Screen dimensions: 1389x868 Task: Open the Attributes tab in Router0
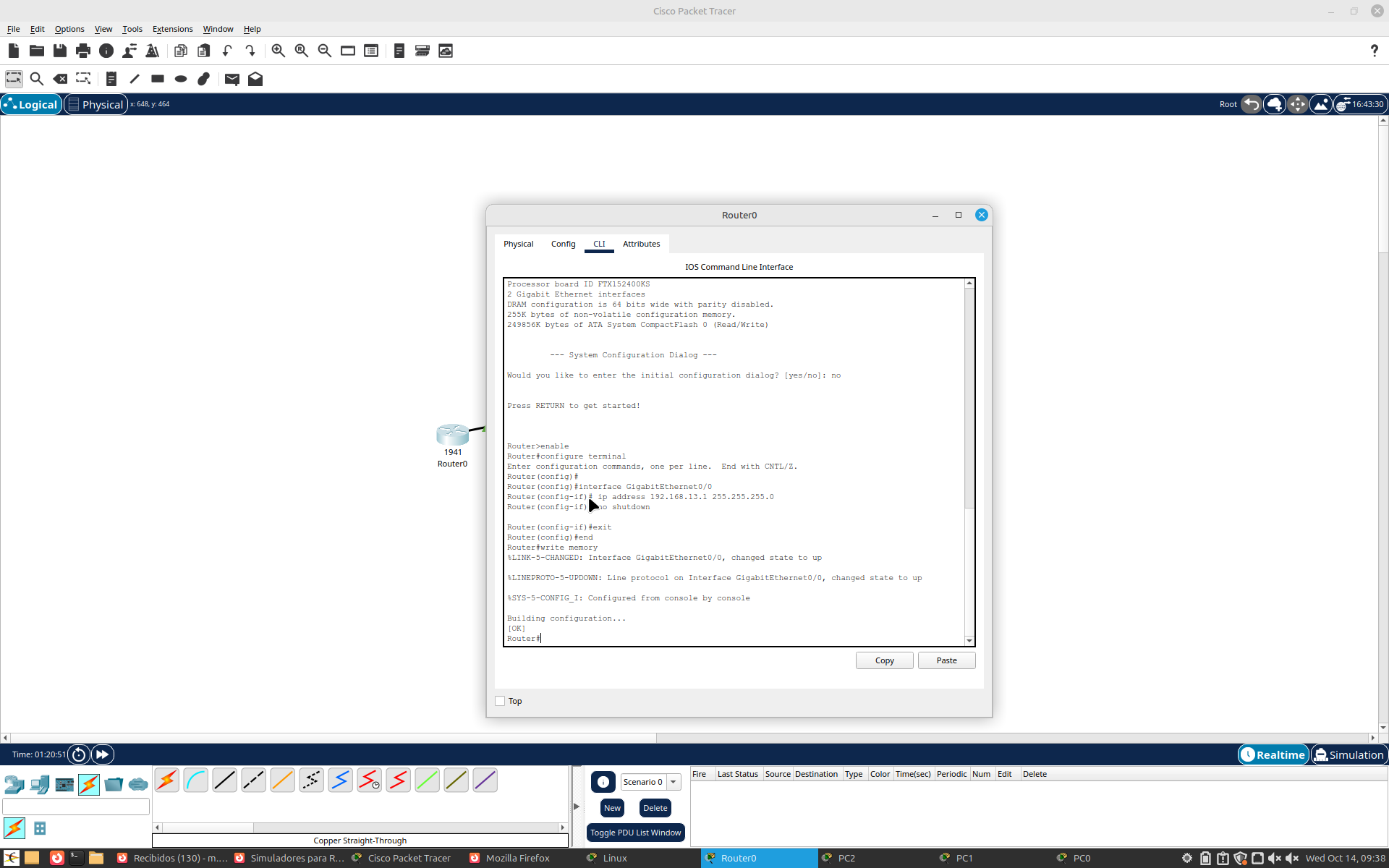point(641,244)
